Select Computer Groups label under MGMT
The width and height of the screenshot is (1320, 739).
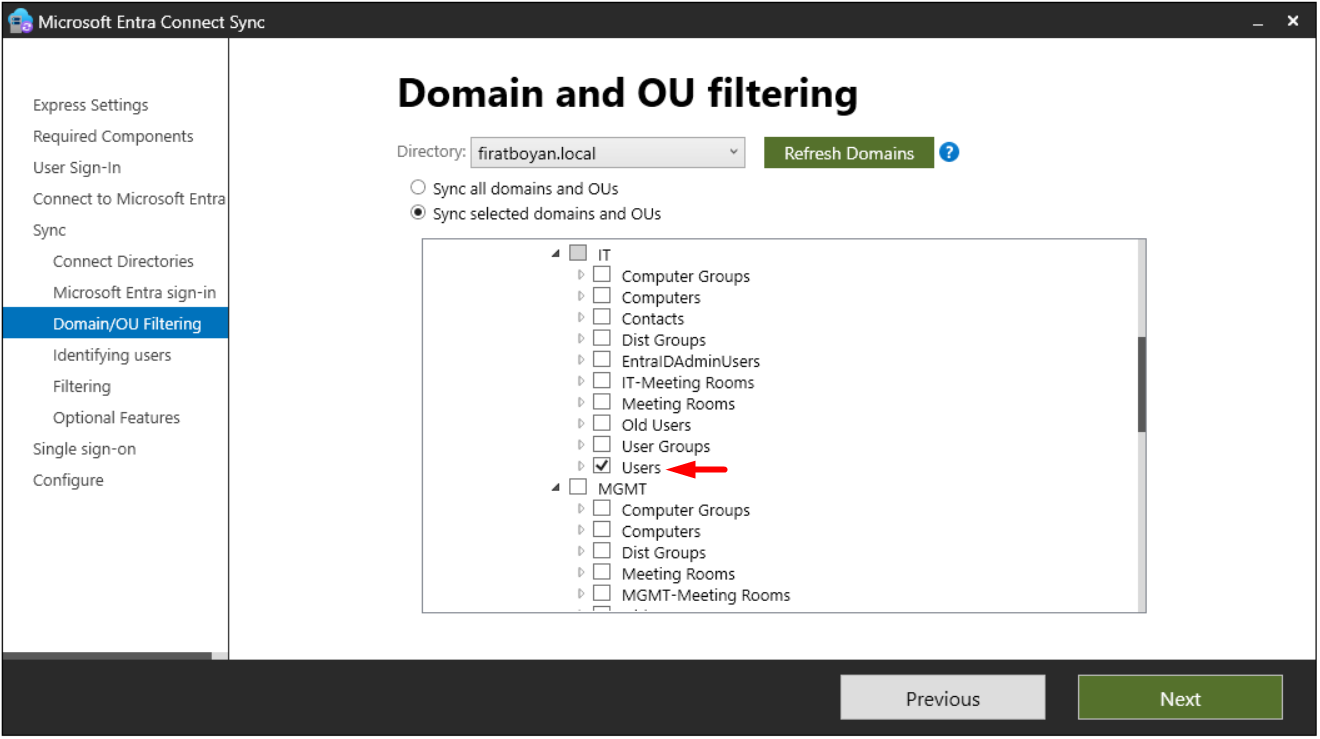coord(685,510)
